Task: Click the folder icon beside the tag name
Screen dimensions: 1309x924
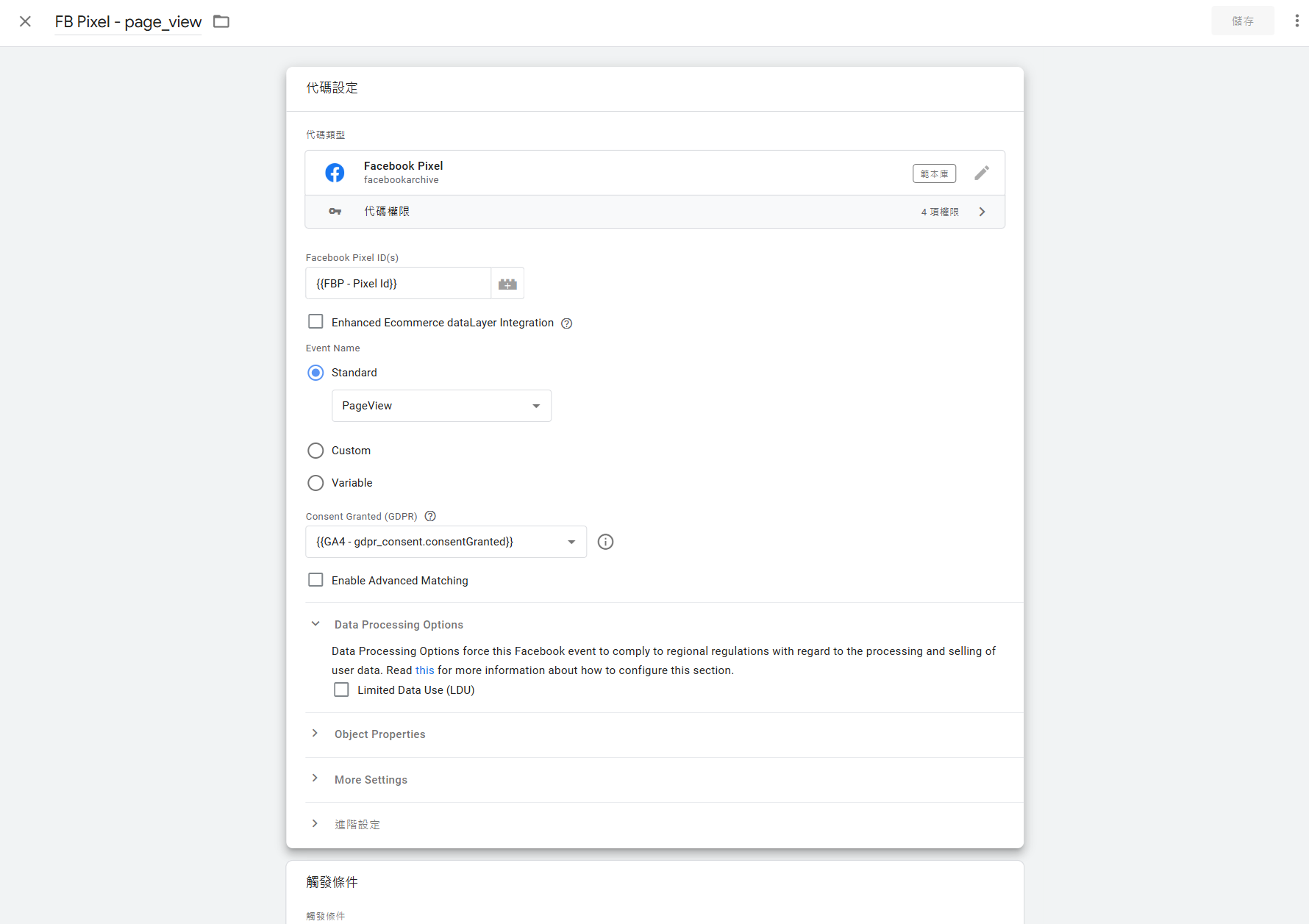Action: click(x=221, y=22)
